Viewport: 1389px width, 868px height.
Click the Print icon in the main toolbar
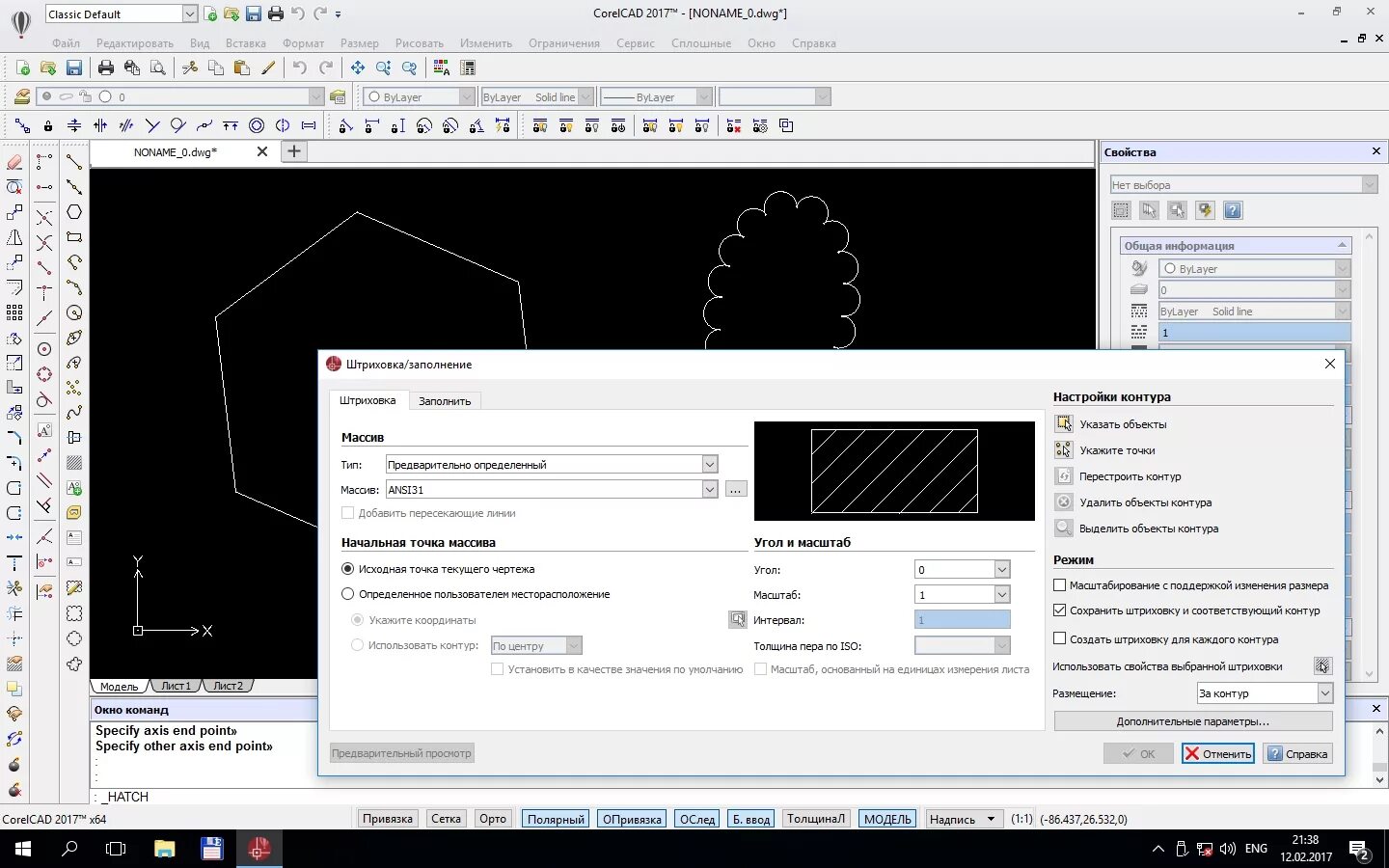pyautogui.click(x=106, y=68)
